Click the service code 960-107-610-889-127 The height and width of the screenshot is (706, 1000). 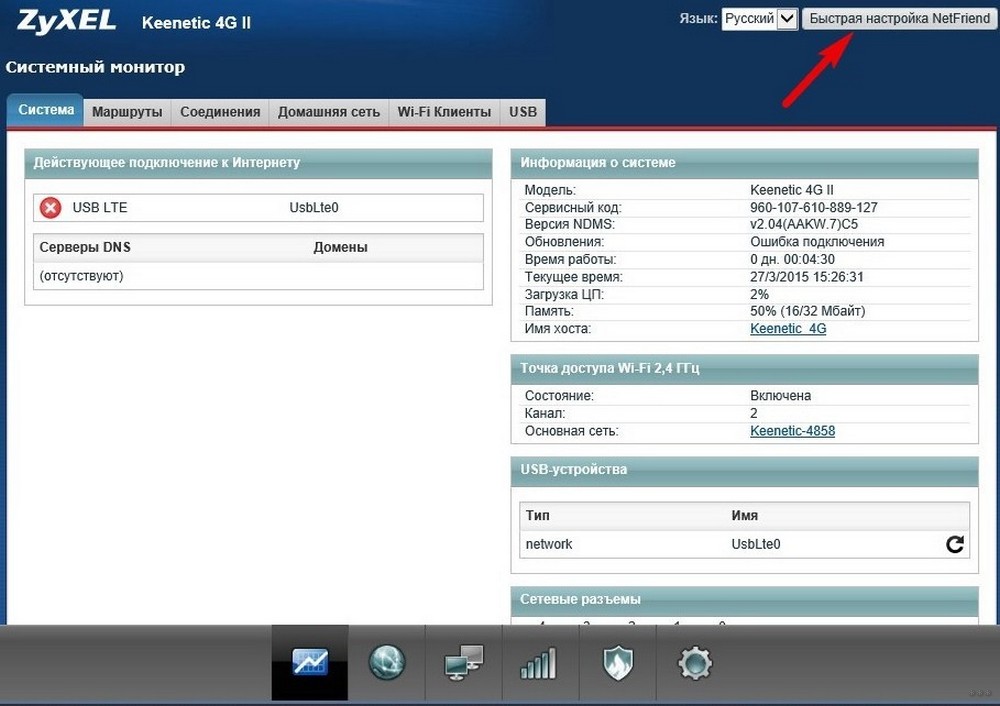814,208
